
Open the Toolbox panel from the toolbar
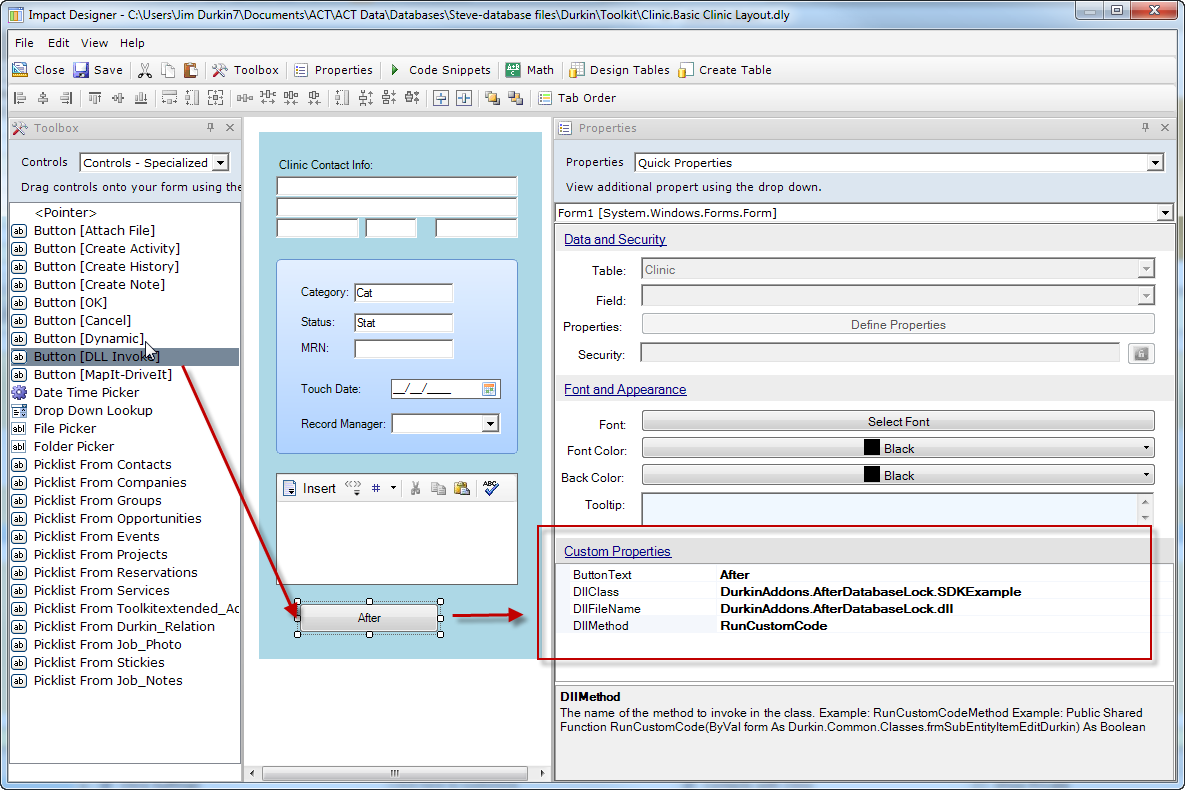[246, 70]
